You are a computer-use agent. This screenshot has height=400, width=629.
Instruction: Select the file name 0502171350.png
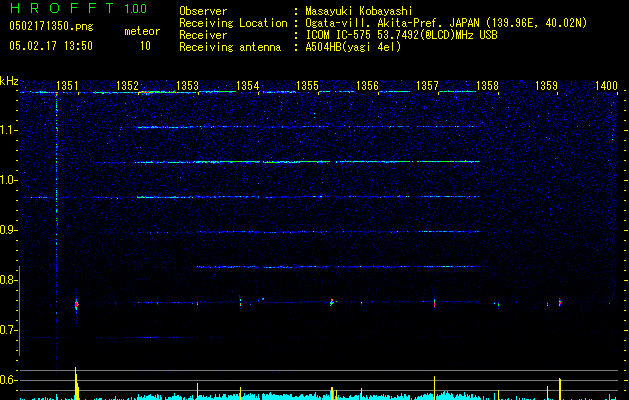click(x=51, y=26)
